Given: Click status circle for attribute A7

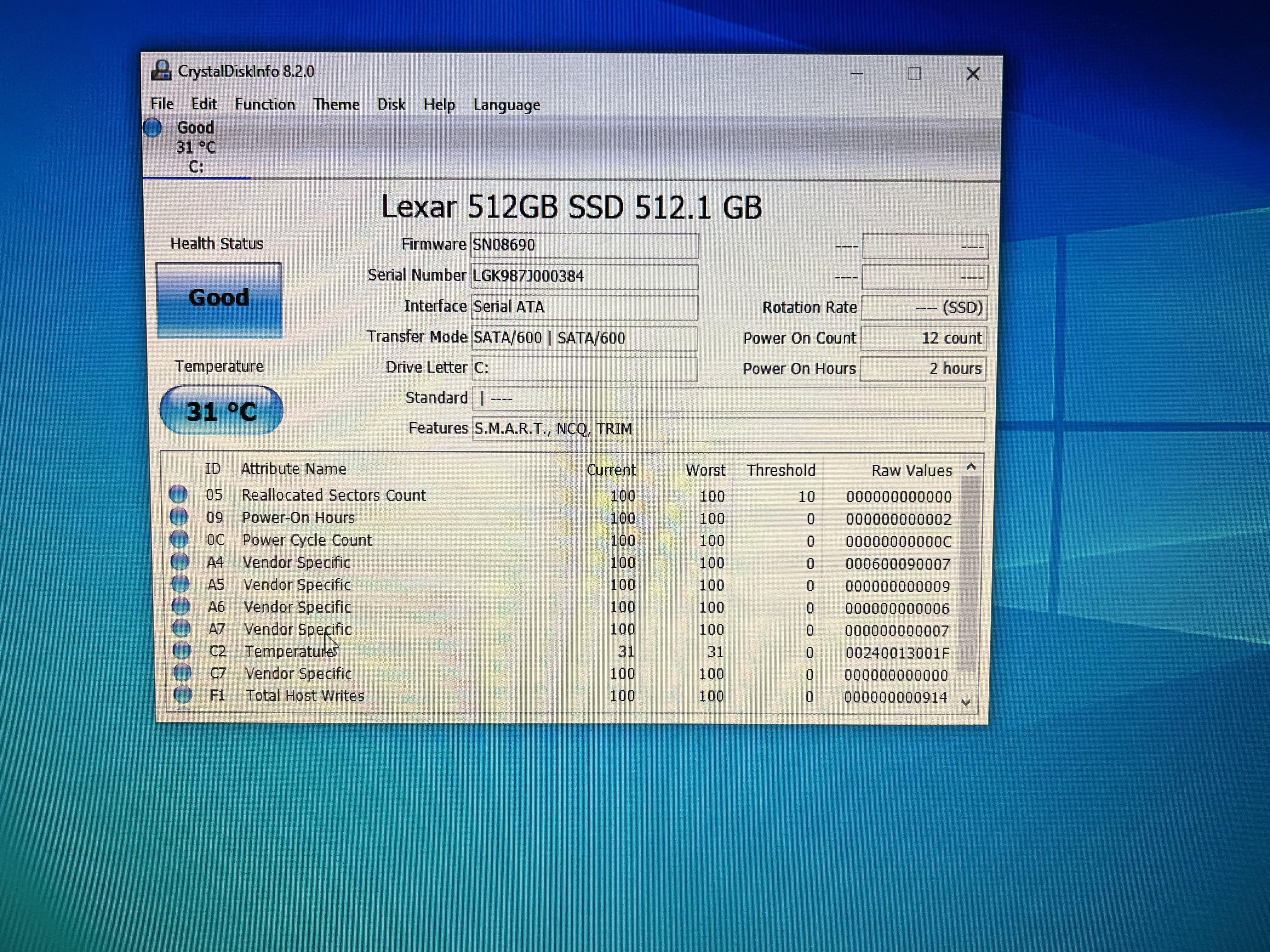Looking at the screenshot, I should click(182, 628).
